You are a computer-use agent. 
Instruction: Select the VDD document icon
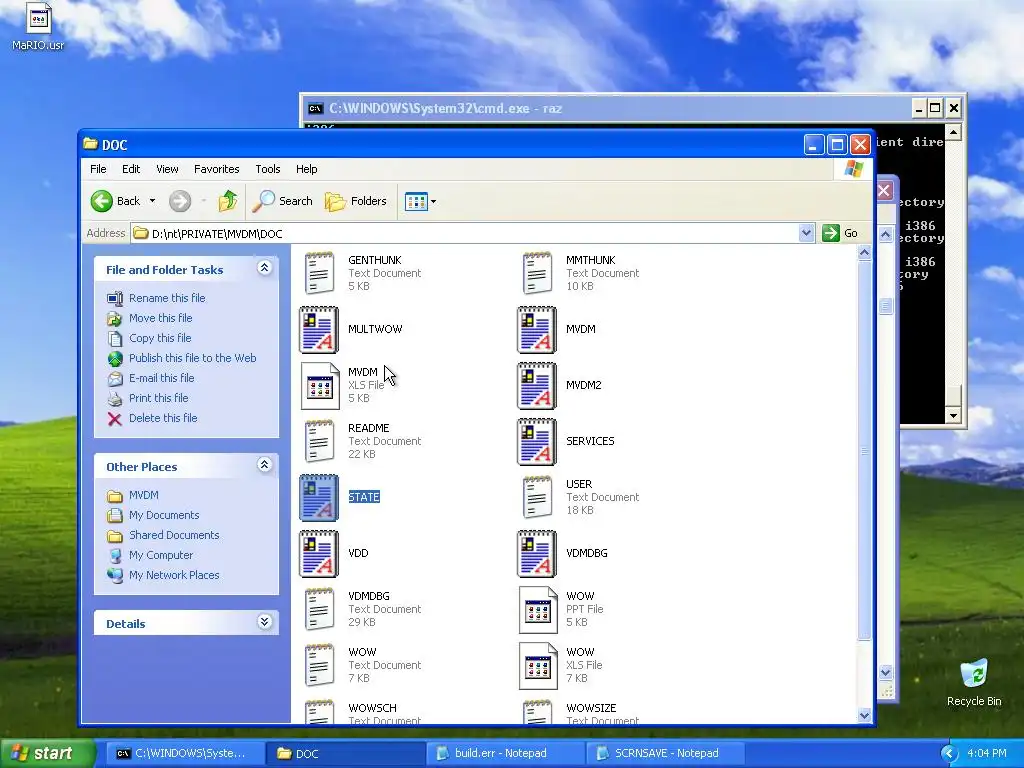coord(319,554)
